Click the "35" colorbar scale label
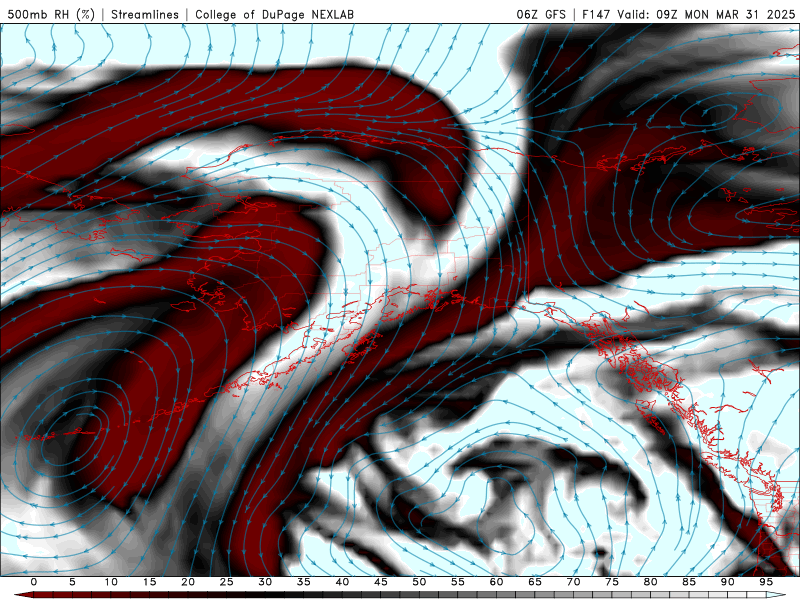The width and height of the screenshot is (800, 600). 304,582
